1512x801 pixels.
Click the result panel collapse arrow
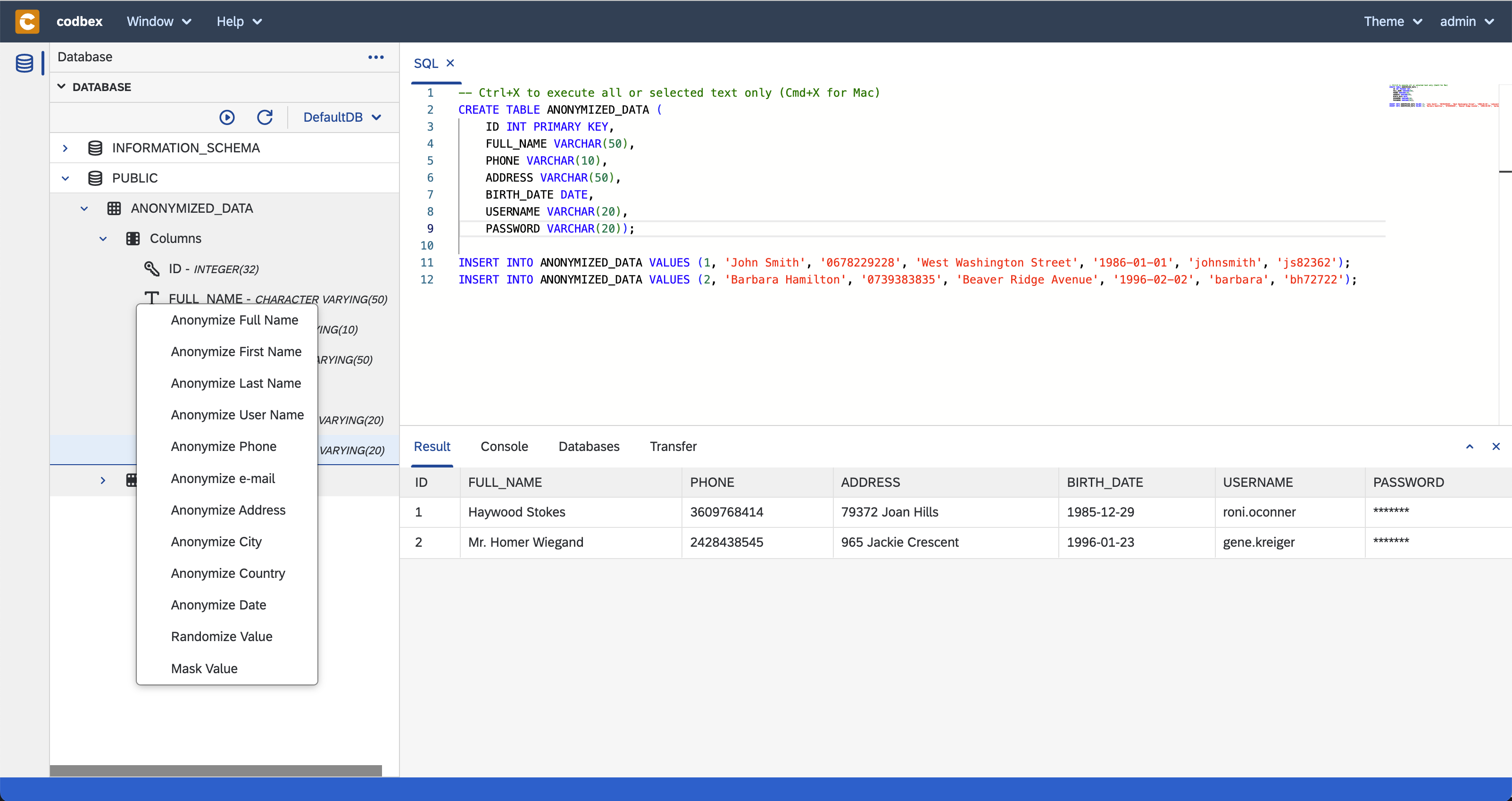[1469, 446]
